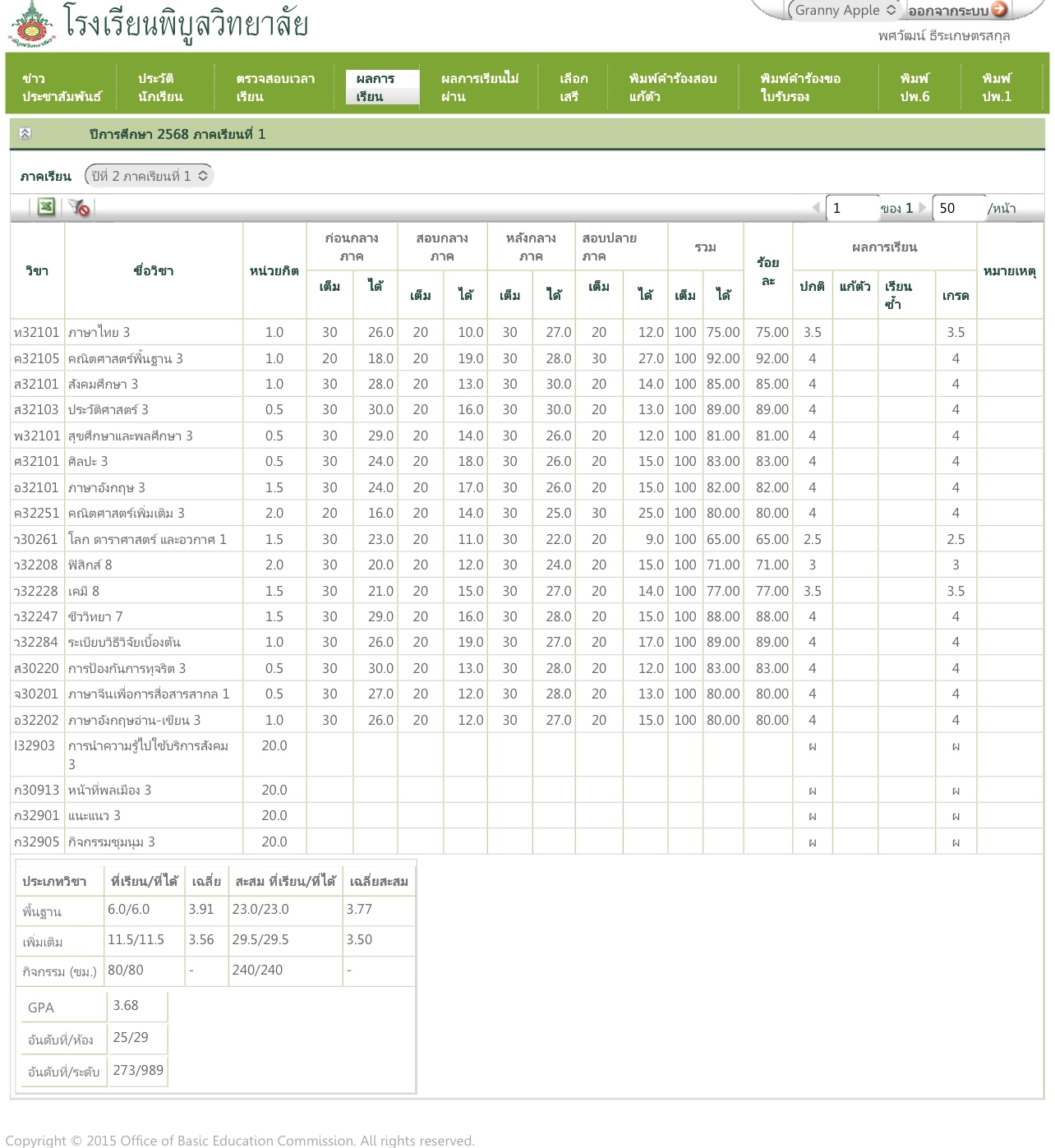Image resolution: width=1055 pixels, height=1148 pixels.
Task: Click the พิมพ์ ปพ.1 button
Action: click(997, 87)
